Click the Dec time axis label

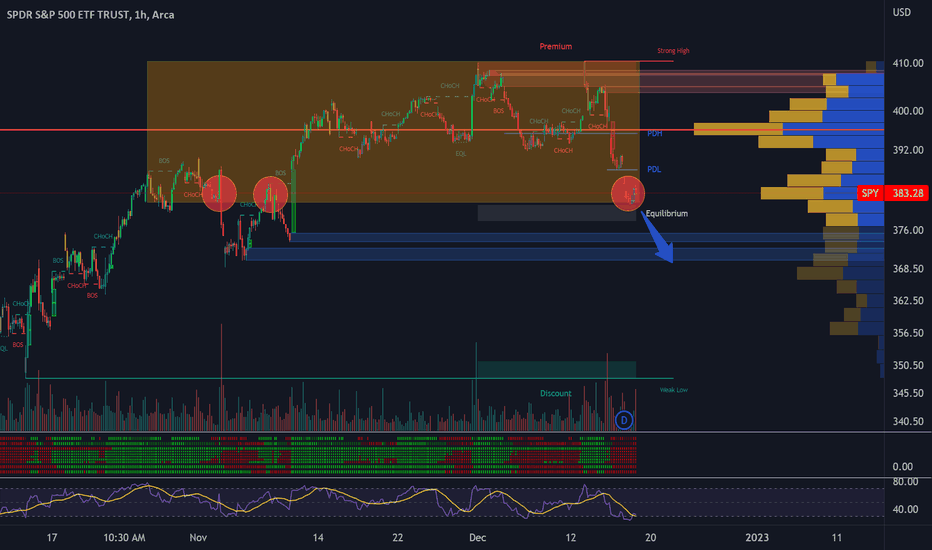tap(477, 538)
